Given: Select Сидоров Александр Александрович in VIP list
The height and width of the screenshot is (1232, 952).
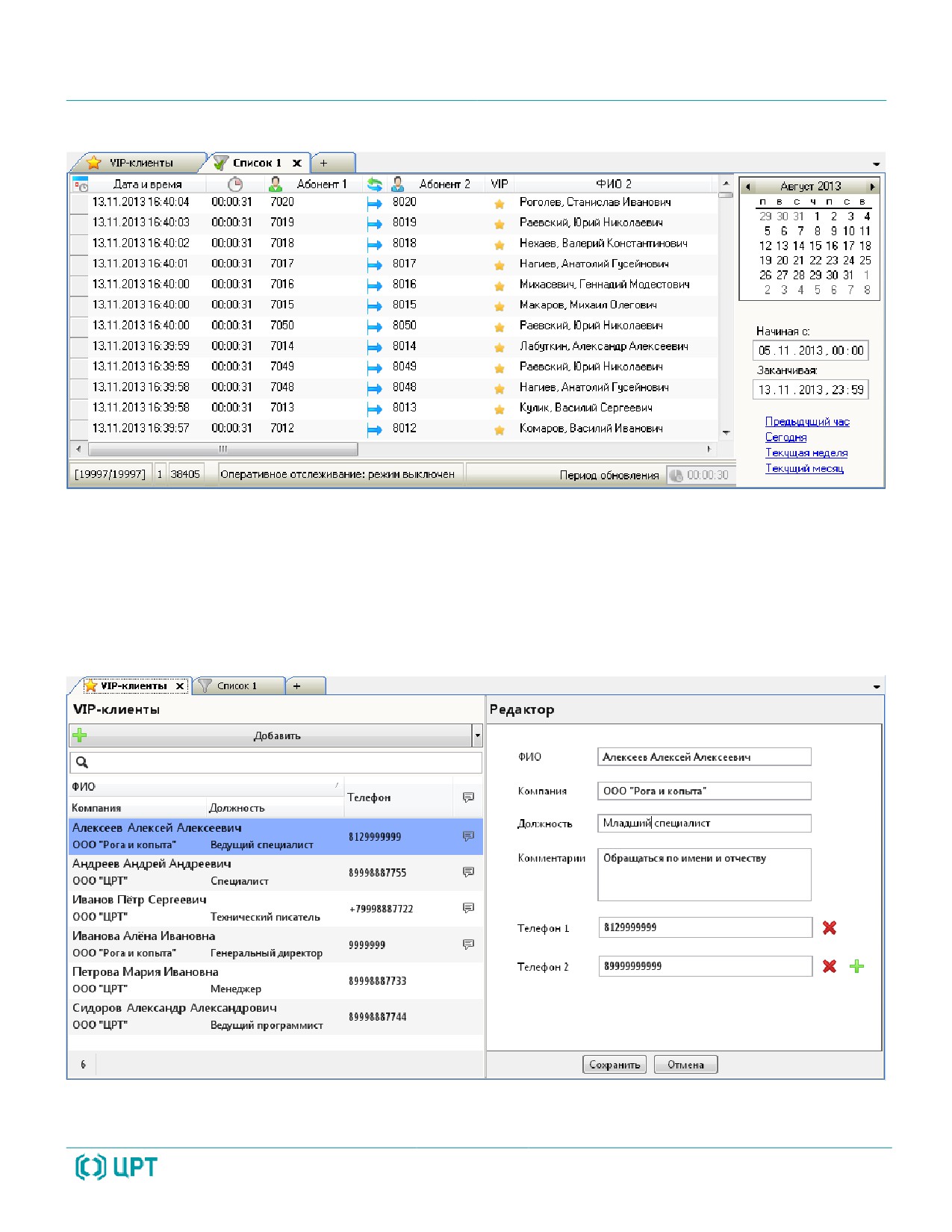Looking at the screenshot, I should point(276,1016).
